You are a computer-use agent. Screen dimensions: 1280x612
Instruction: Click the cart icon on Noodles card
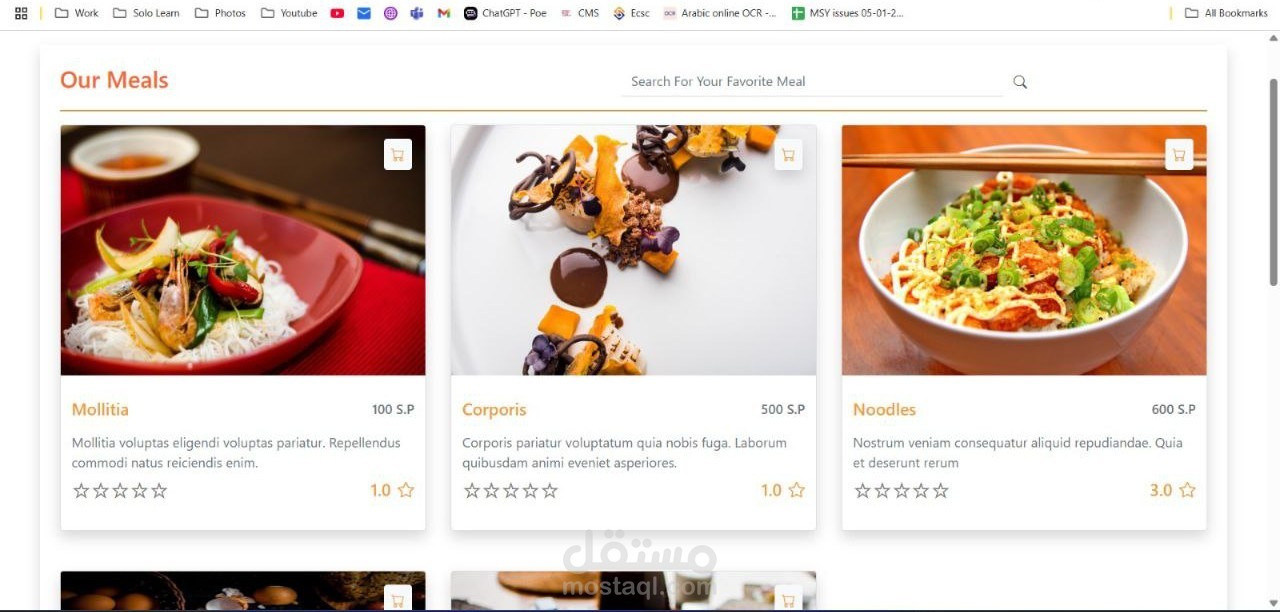[x=1179, y=155]
